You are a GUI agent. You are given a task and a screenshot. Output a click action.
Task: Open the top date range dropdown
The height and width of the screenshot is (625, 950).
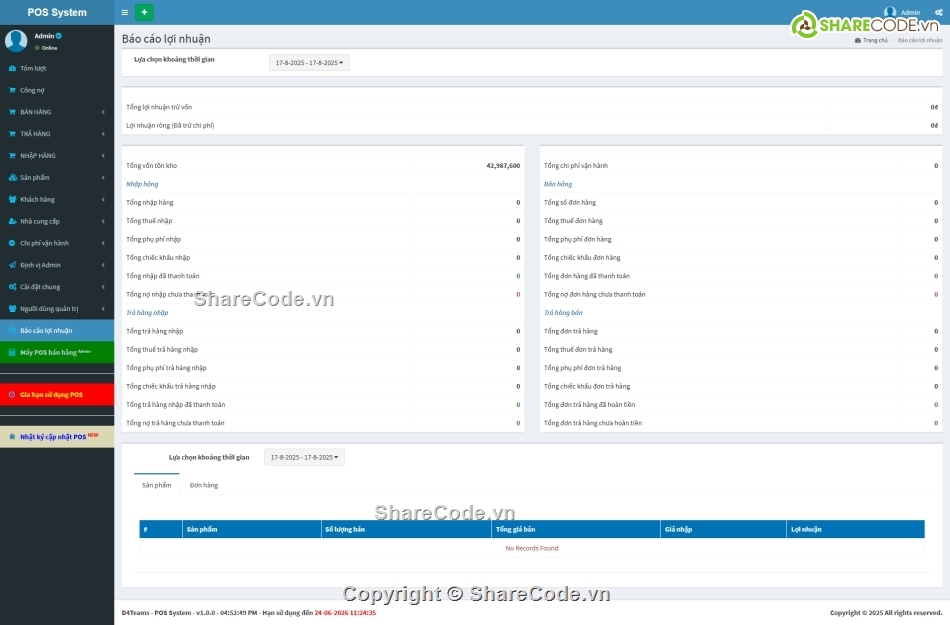[309, 63]
